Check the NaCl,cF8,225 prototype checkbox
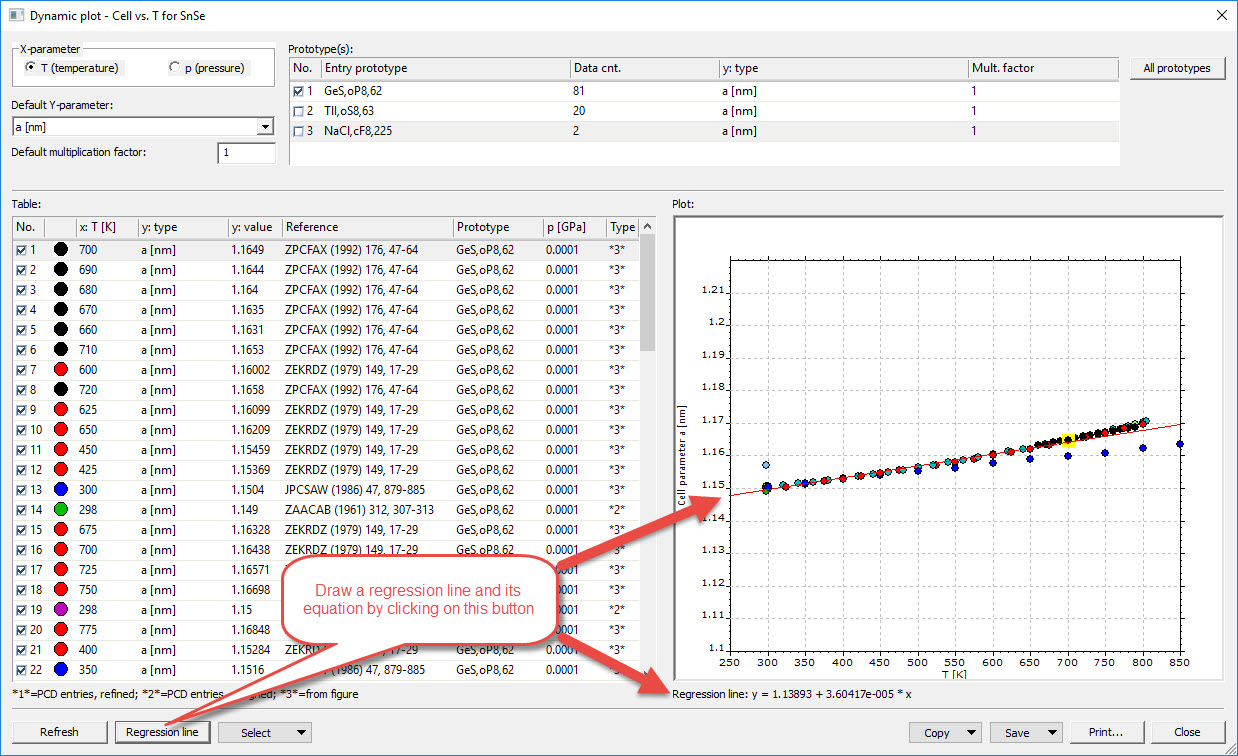This screenshot has width=1238, height=756. [x=299, y=131]
